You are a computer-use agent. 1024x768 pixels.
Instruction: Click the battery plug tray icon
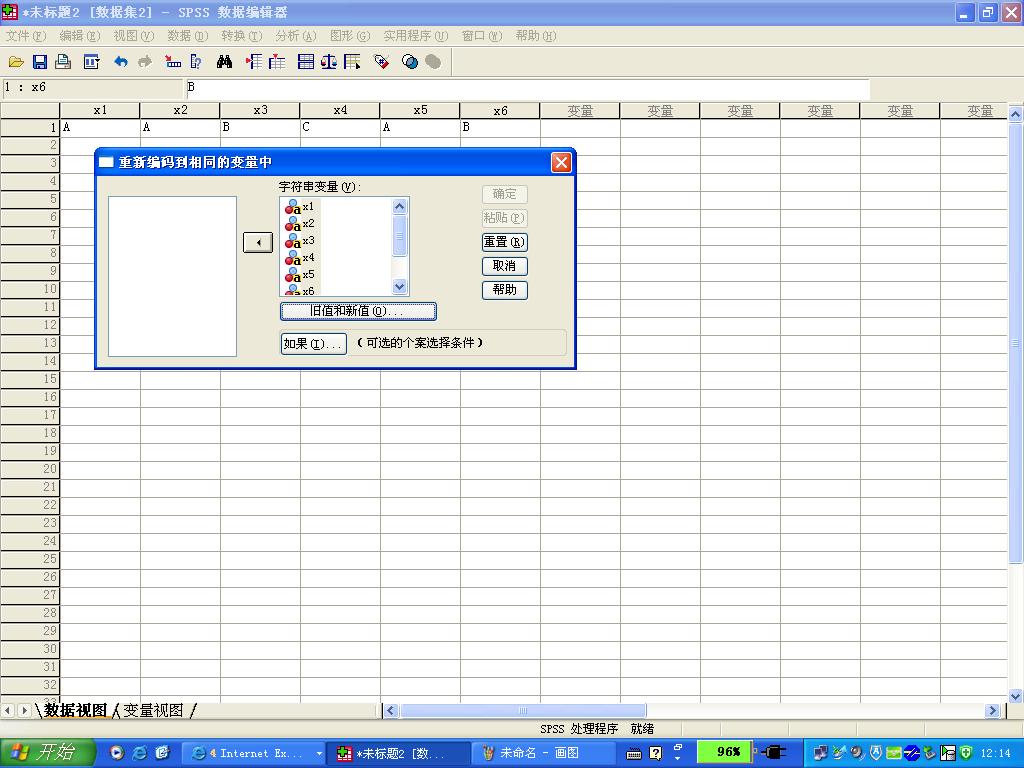pos(773,752)
